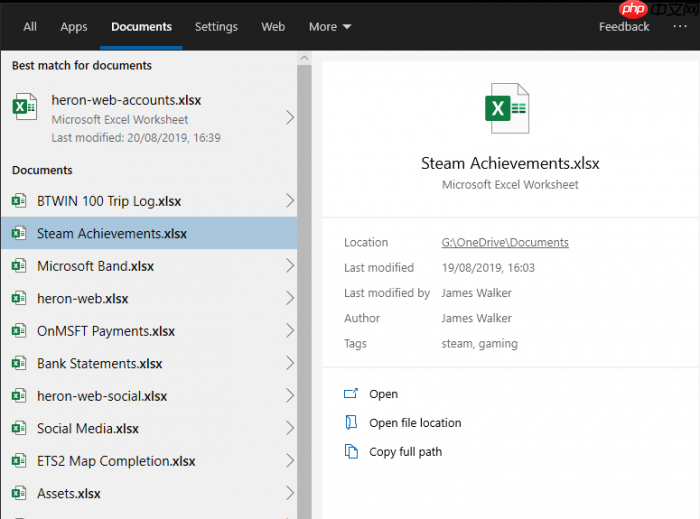Click the Excel icon beside Assets.xlsx

coord(19,493)
